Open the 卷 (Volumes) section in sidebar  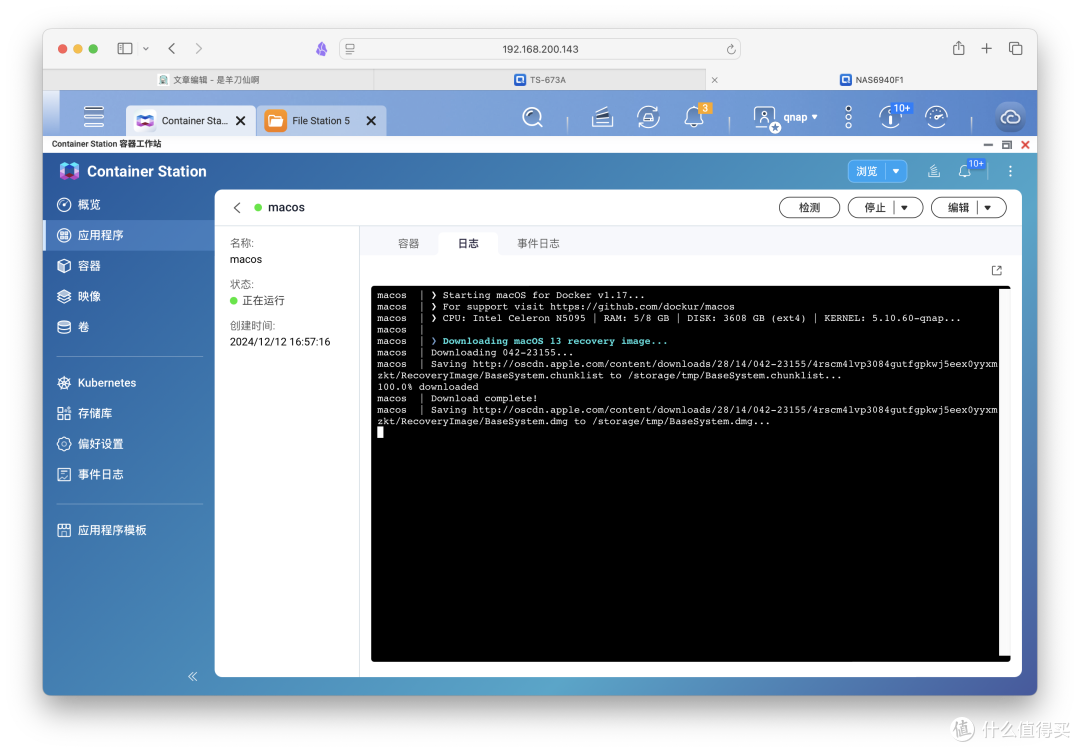pyautogui.click(x=83, y=326)
